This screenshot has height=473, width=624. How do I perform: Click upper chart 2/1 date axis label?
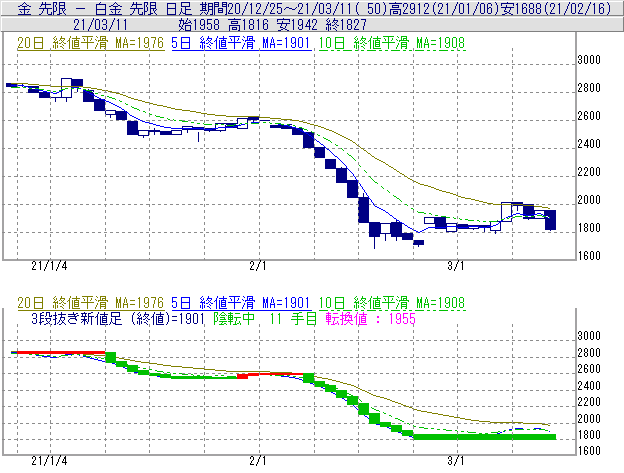tap(258, 266)
